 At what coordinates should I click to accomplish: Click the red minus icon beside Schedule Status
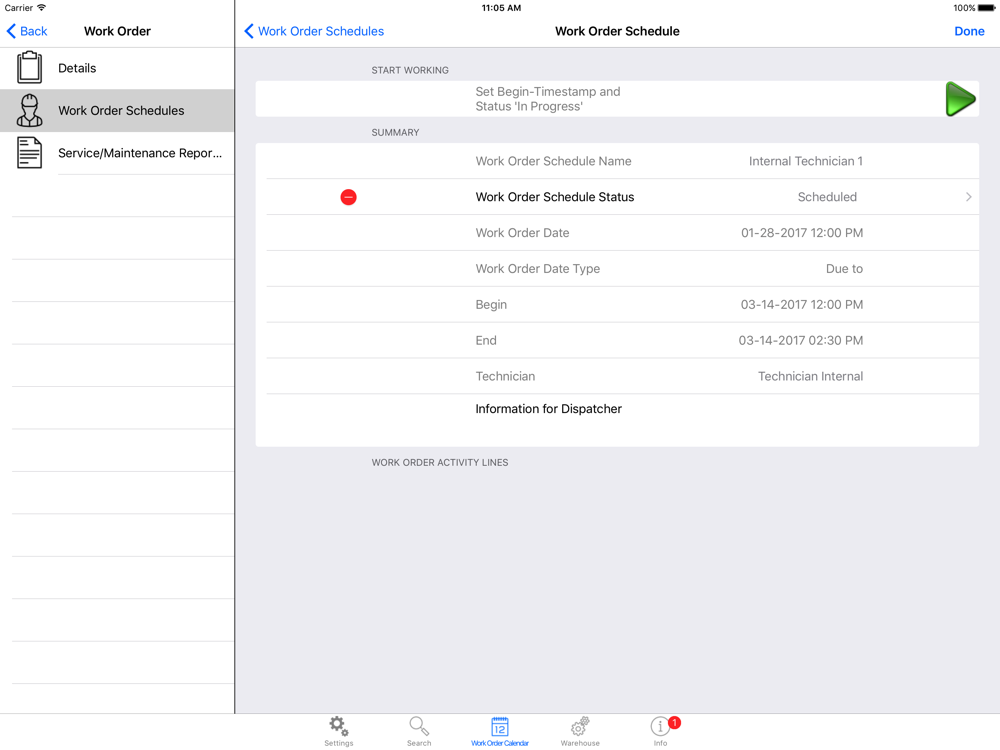click(x=348, y=197)
